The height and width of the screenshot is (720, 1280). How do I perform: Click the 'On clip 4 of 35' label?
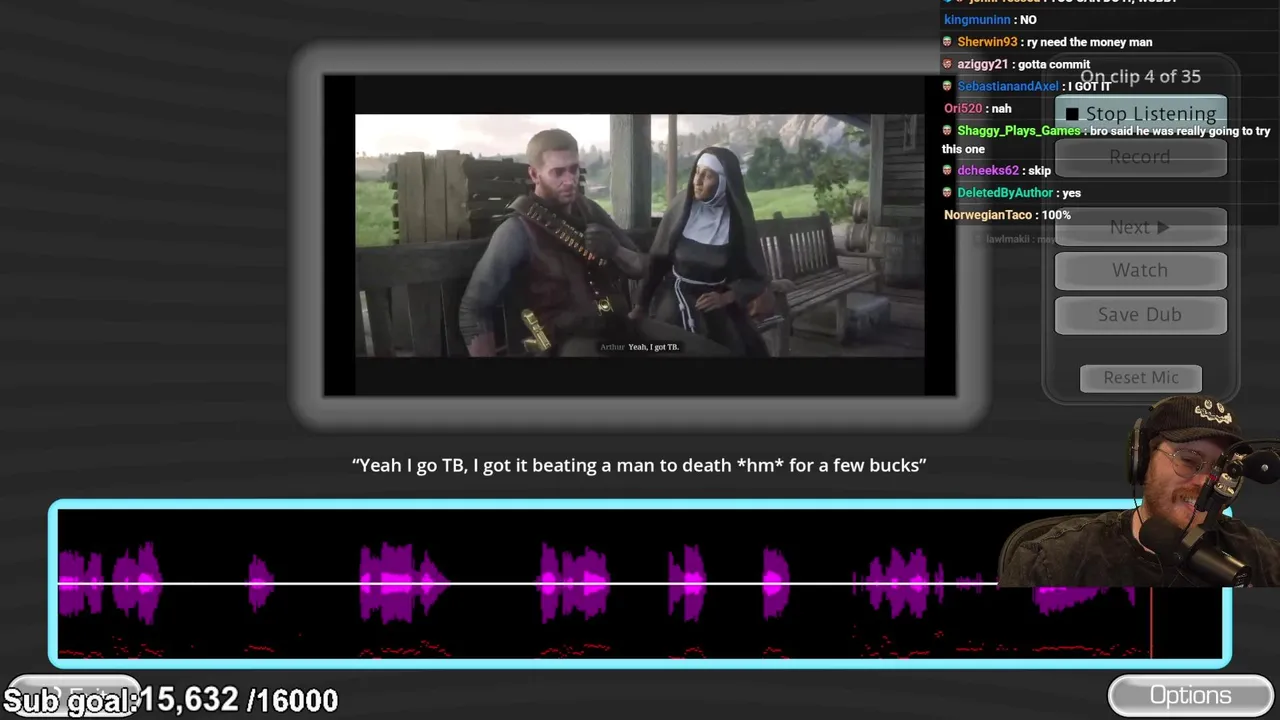(x=1140, y=76)
